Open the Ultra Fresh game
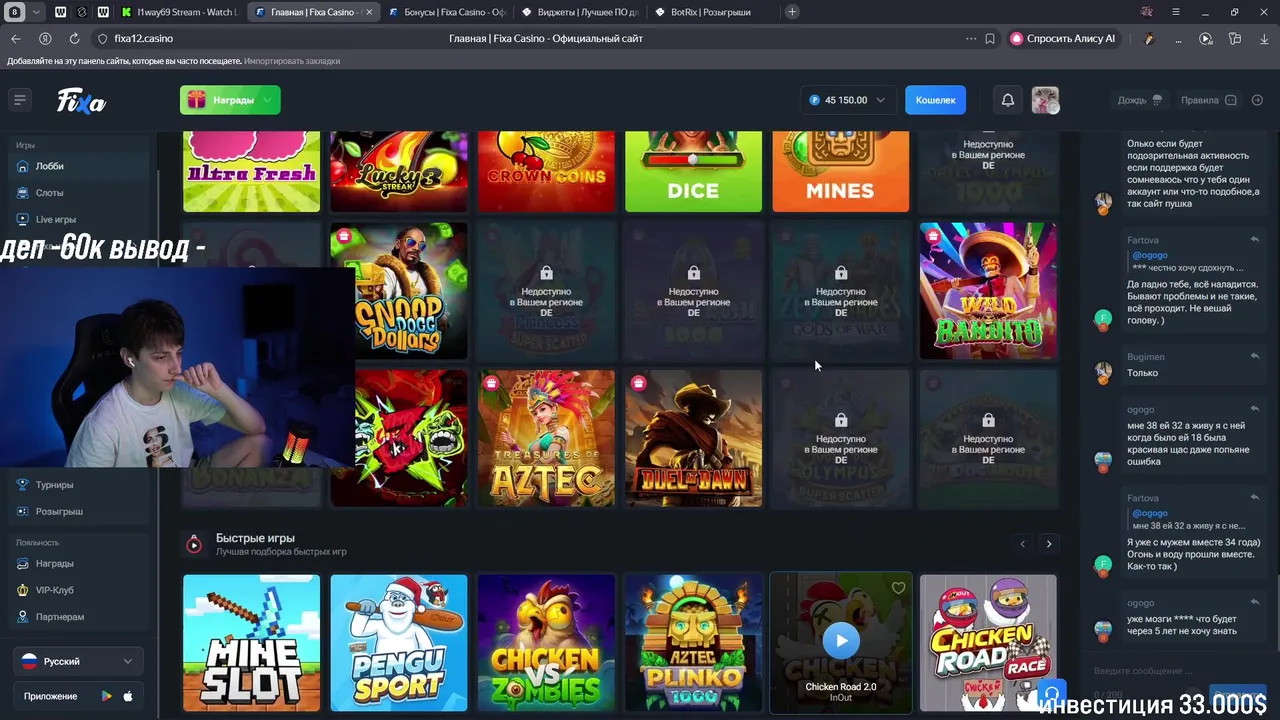 tap(252, 171)
